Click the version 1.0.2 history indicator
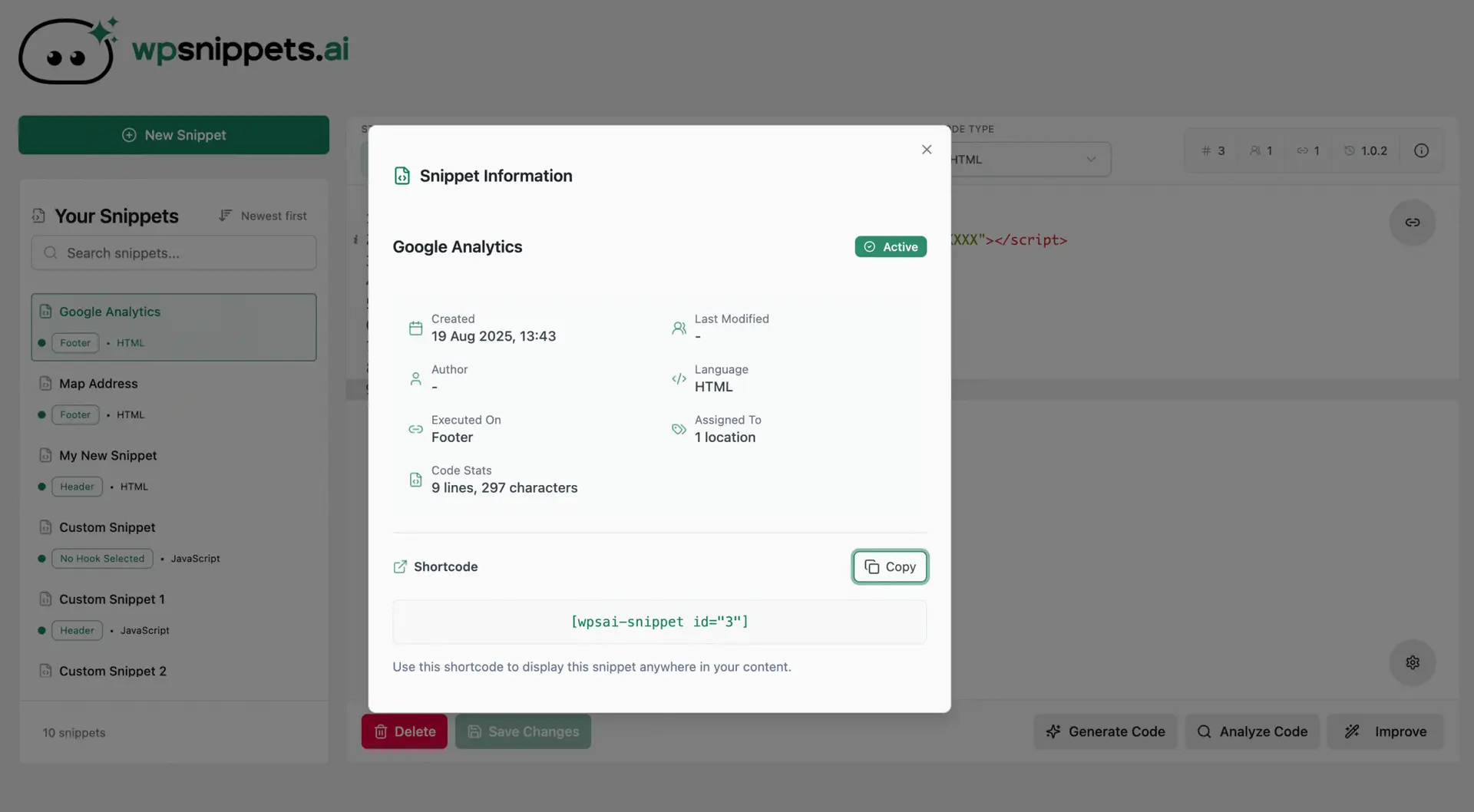Image resolution: width=1474 pixels, height=812 pixels. point(1366,150)
